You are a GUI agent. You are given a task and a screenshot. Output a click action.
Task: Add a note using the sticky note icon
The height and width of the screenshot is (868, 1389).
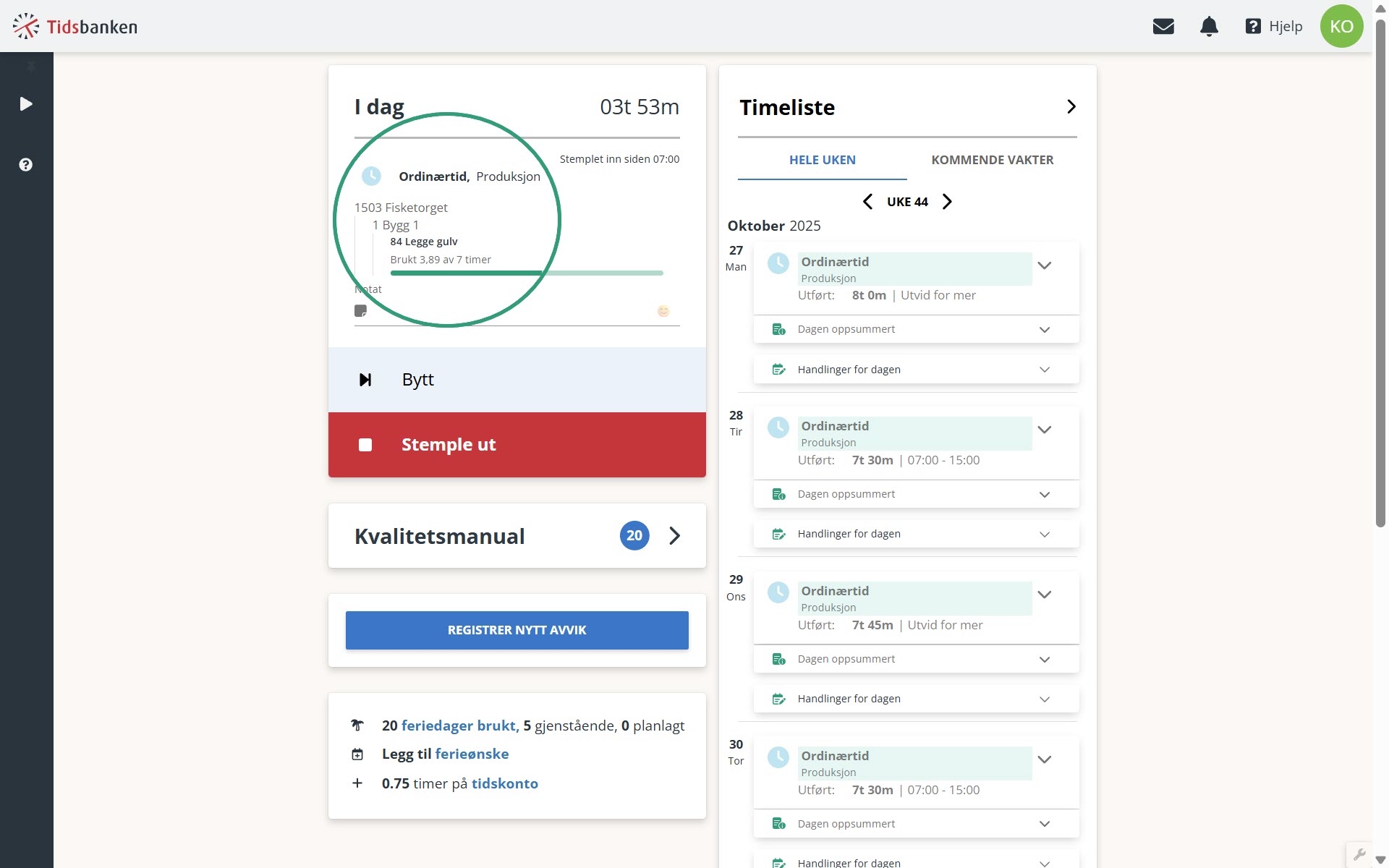pyautogui.click(x=360, y=310)
